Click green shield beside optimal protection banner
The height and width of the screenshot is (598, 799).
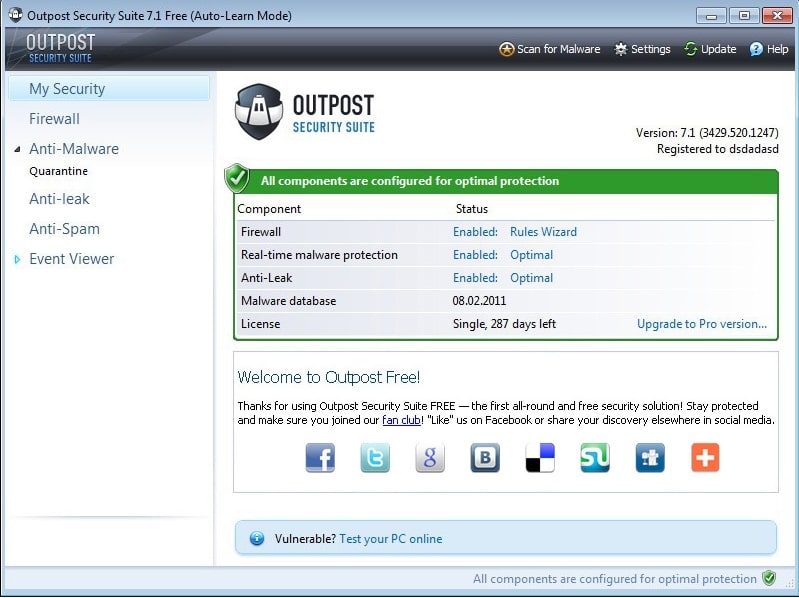[237, 178]
